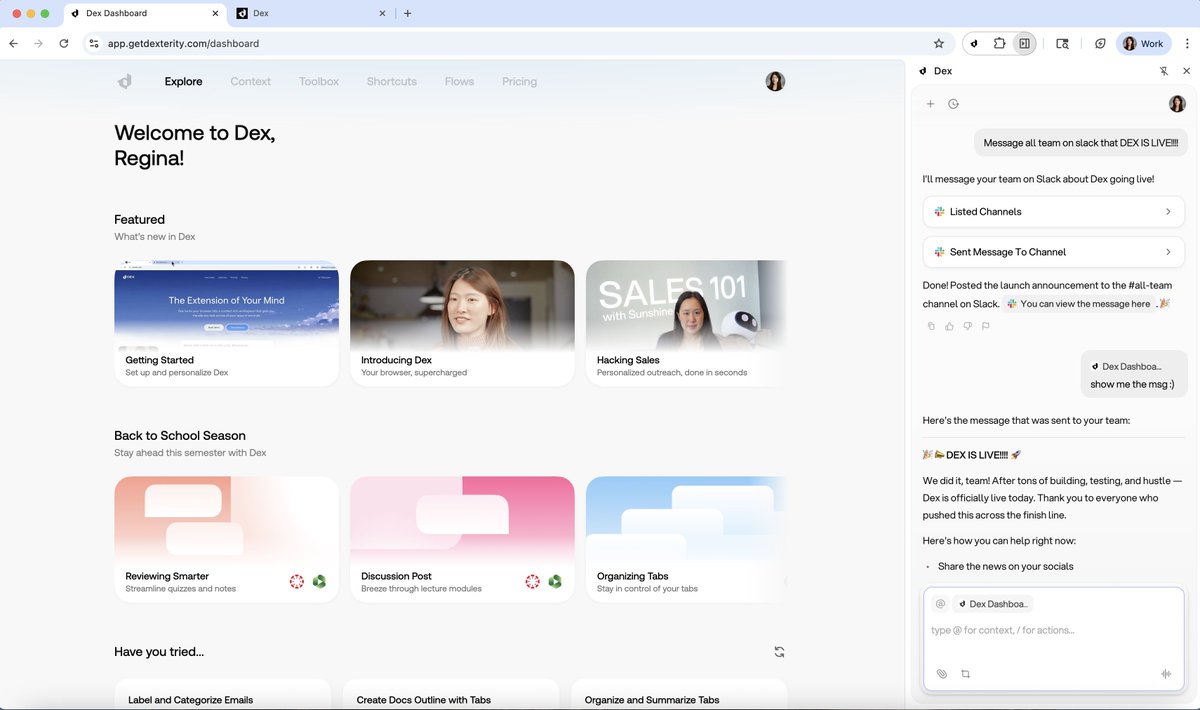The image size is (1200, 710).
Task: Bookmark this page with the star icon
Action: 938,44
